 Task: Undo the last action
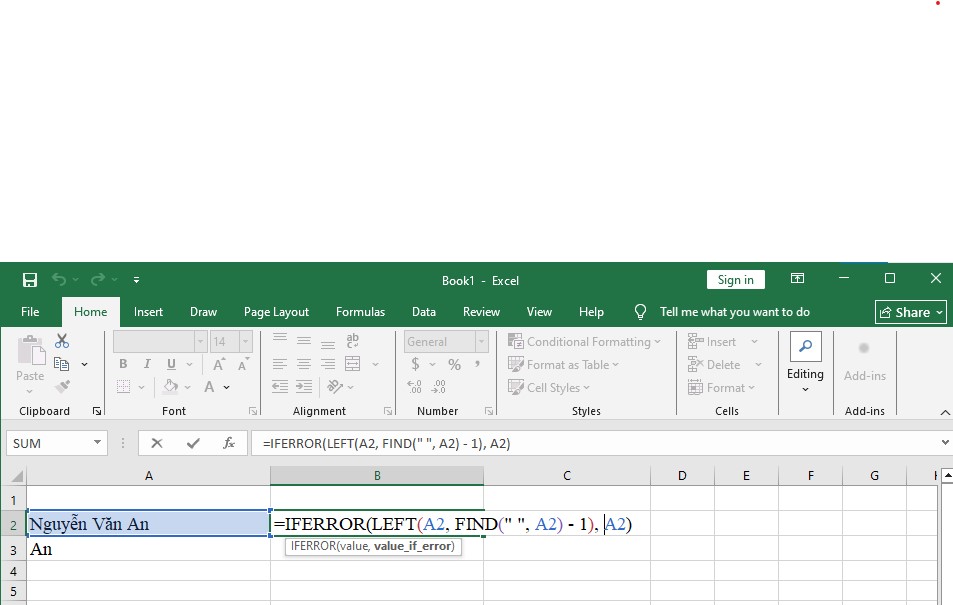click(x=59, y=279)
